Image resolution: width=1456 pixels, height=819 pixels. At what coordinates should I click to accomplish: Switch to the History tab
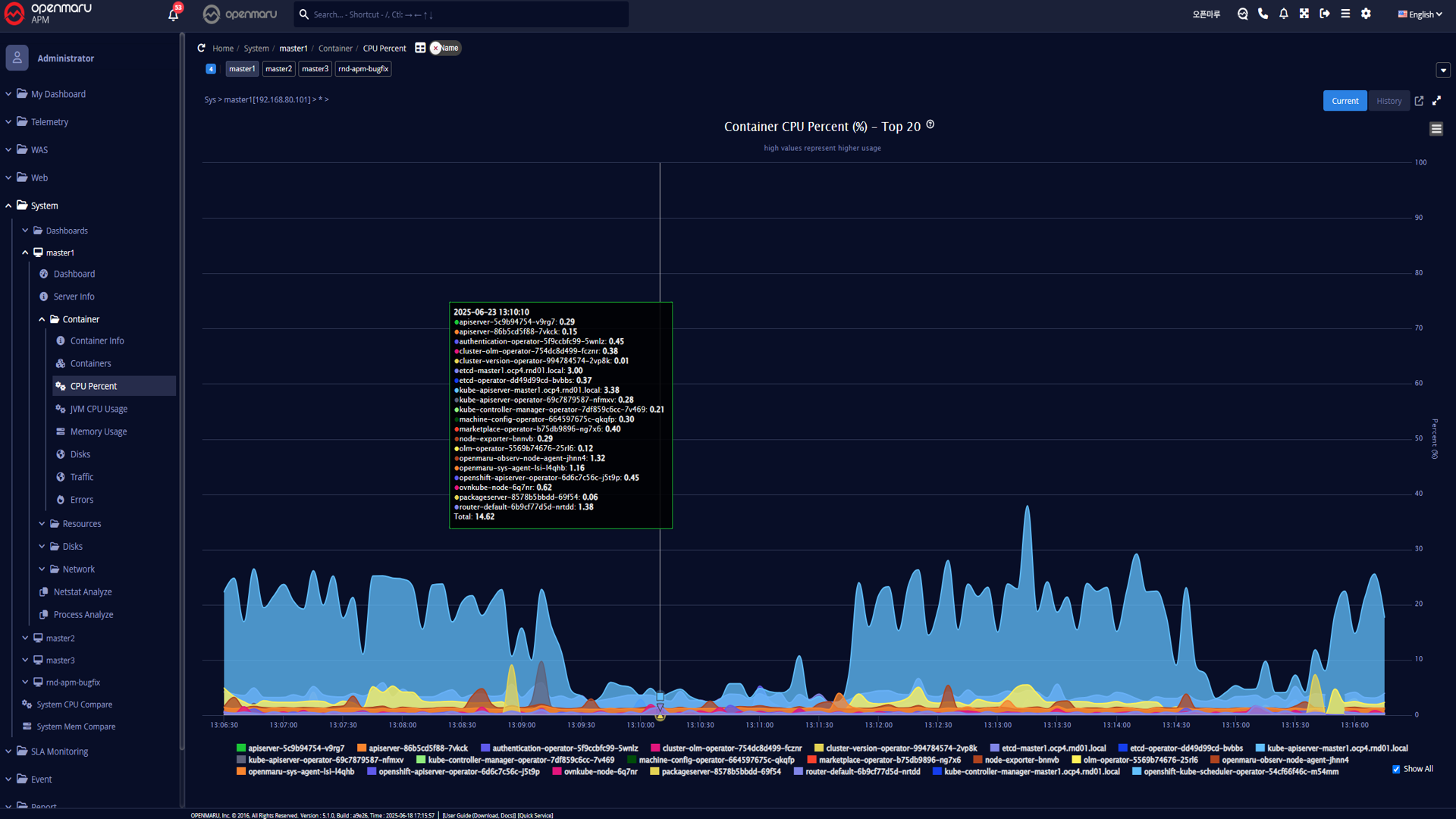coord(1389,101)
